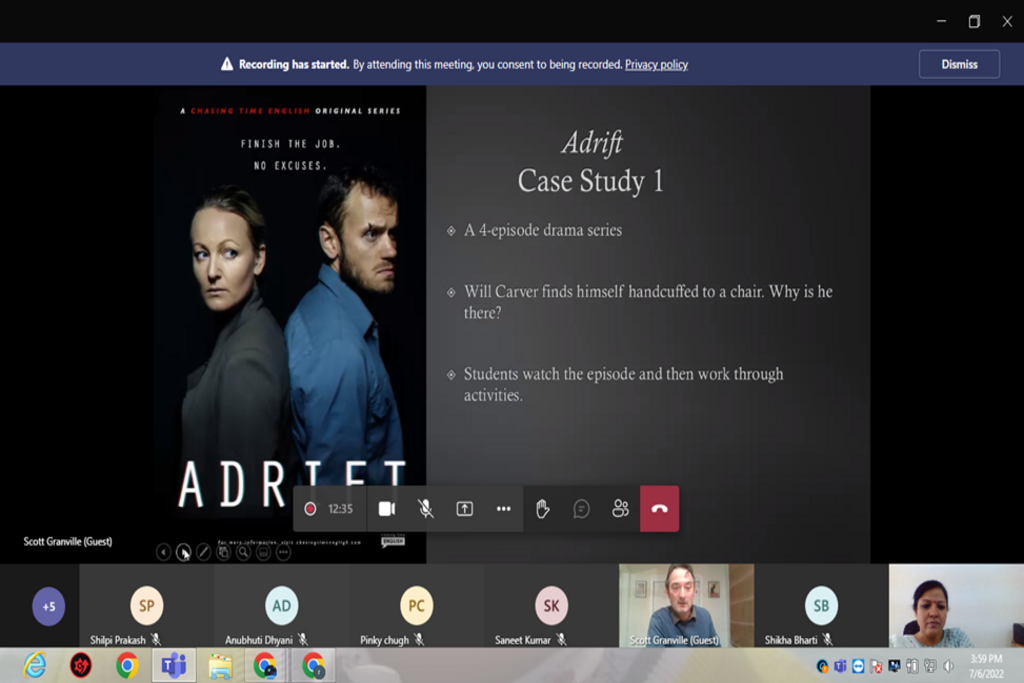This screenshot has width=1024, height=683.
Task: Open more slide show options ellipsis
Action: coord(283,552)
